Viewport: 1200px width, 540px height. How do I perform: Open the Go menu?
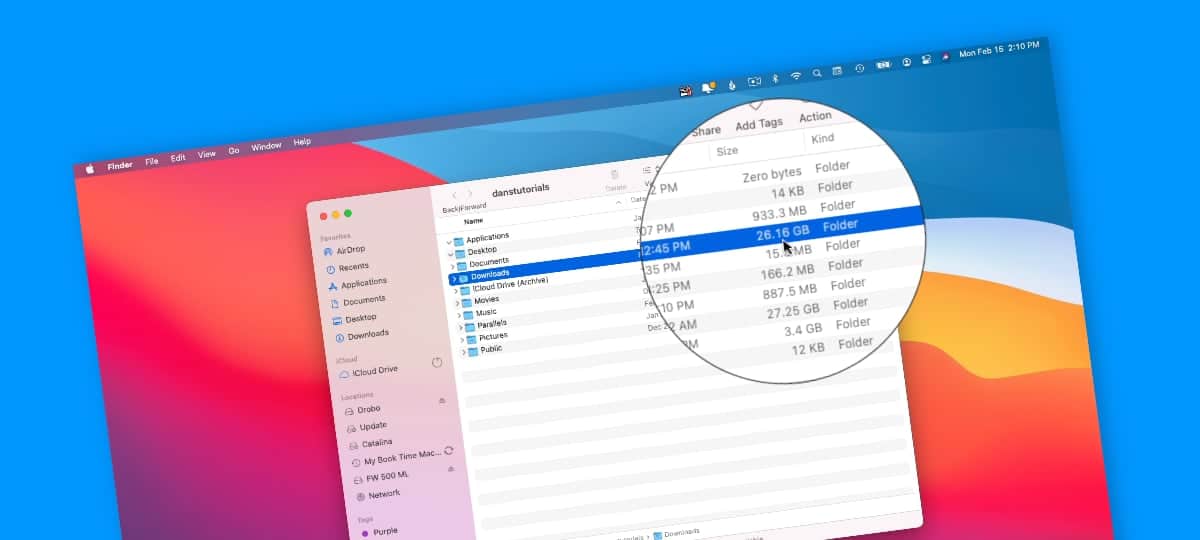click(234, 151)
